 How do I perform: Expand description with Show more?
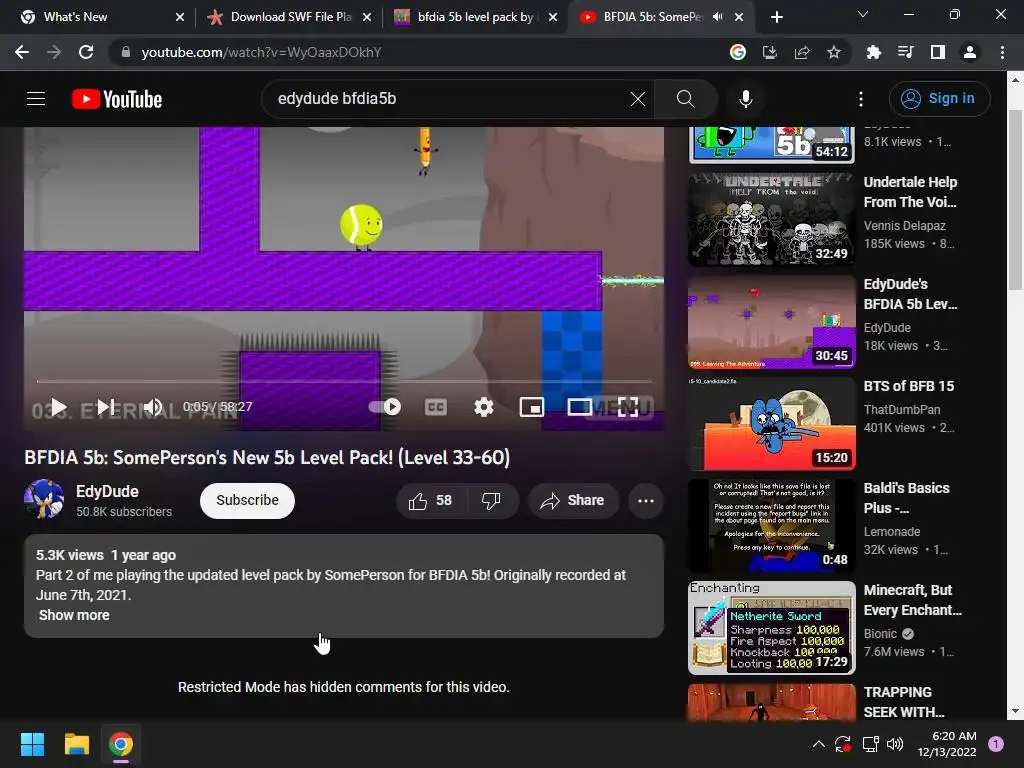(x=74, y=615)
